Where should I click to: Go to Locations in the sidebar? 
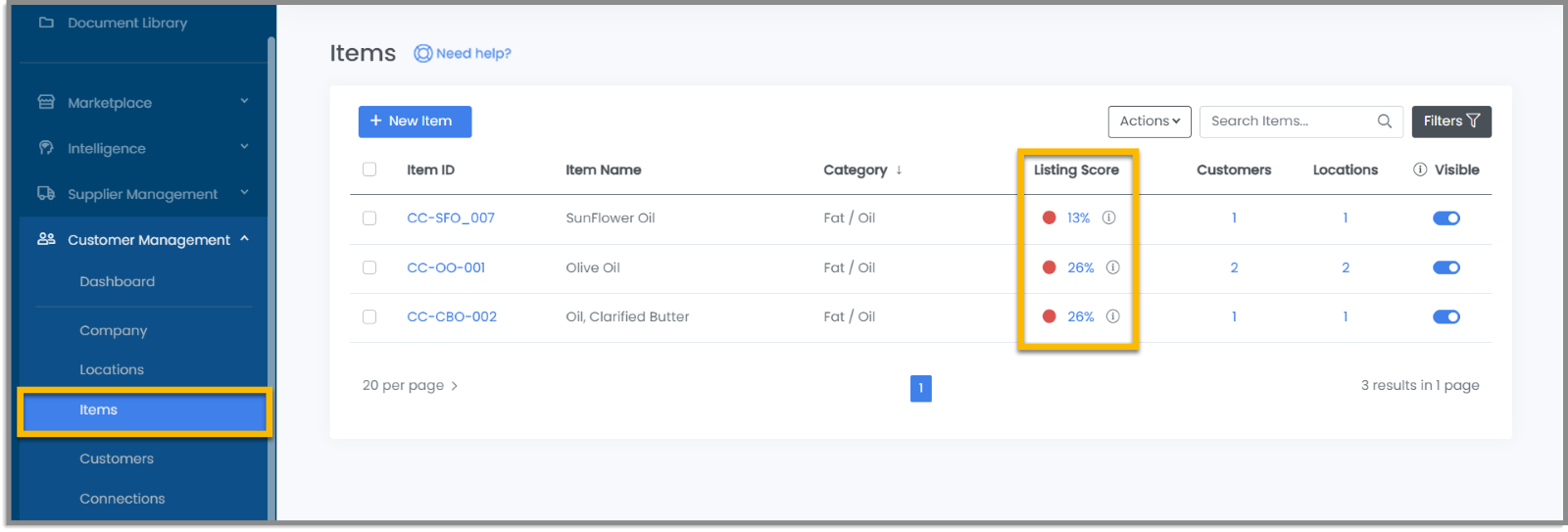[x=112, y=369]
